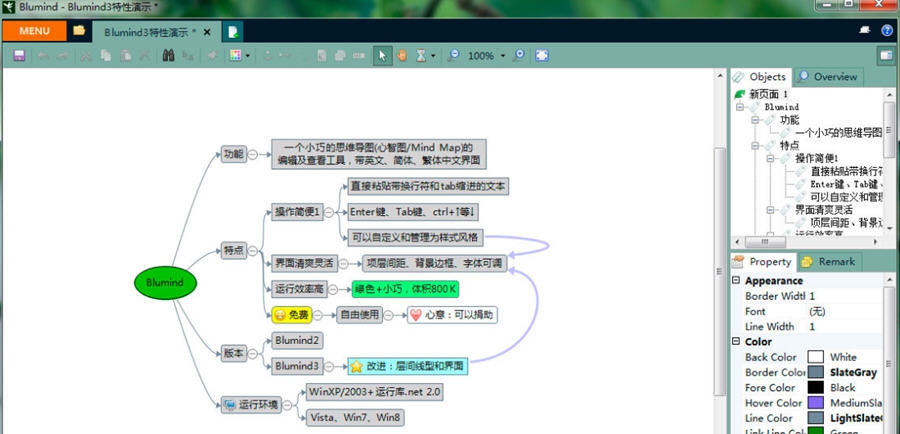Collapse the Color property group
The image size is (900, 434).
(x=736, y=342)
